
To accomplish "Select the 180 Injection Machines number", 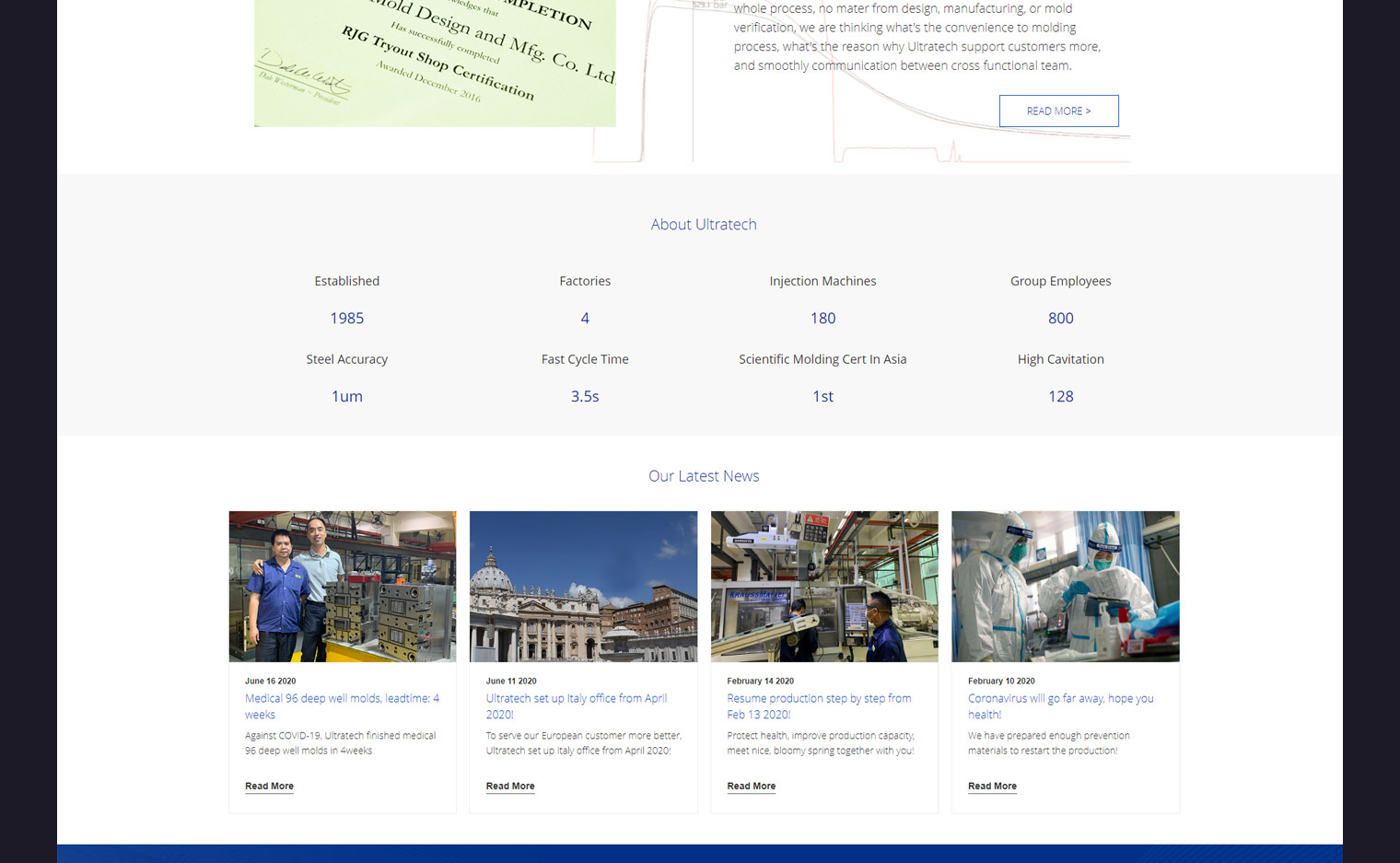I will (x=822, y=319).
